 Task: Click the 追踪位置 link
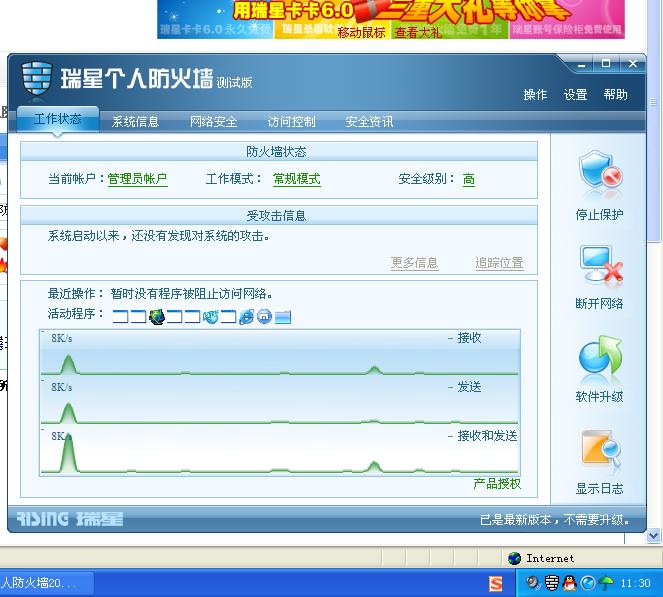[x=499, y=263]
